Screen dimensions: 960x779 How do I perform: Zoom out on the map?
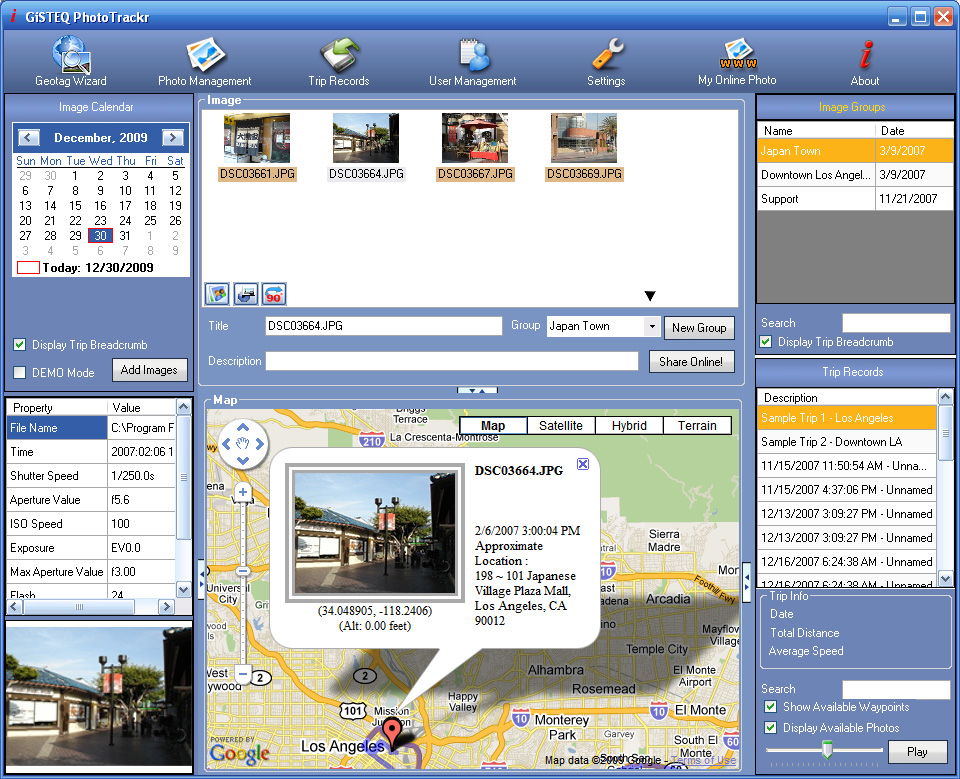pos(243,674)
